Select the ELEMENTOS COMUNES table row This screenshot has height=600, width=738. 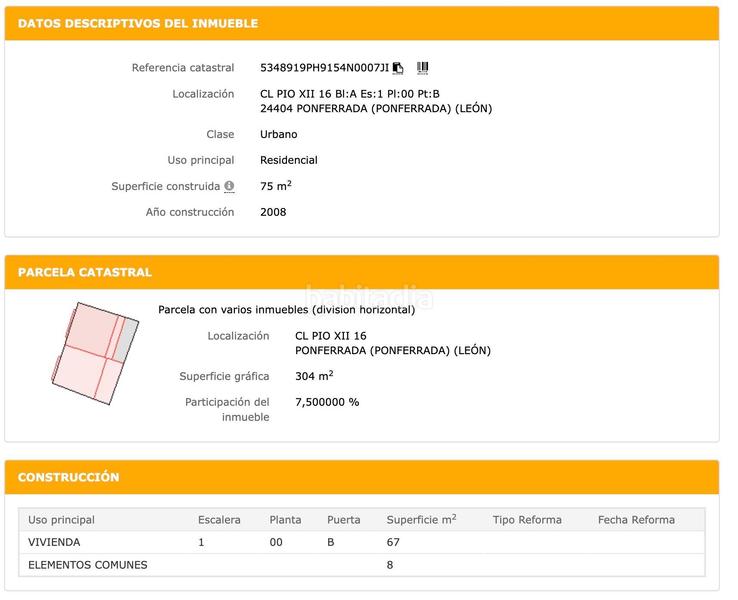coord(87,565)
